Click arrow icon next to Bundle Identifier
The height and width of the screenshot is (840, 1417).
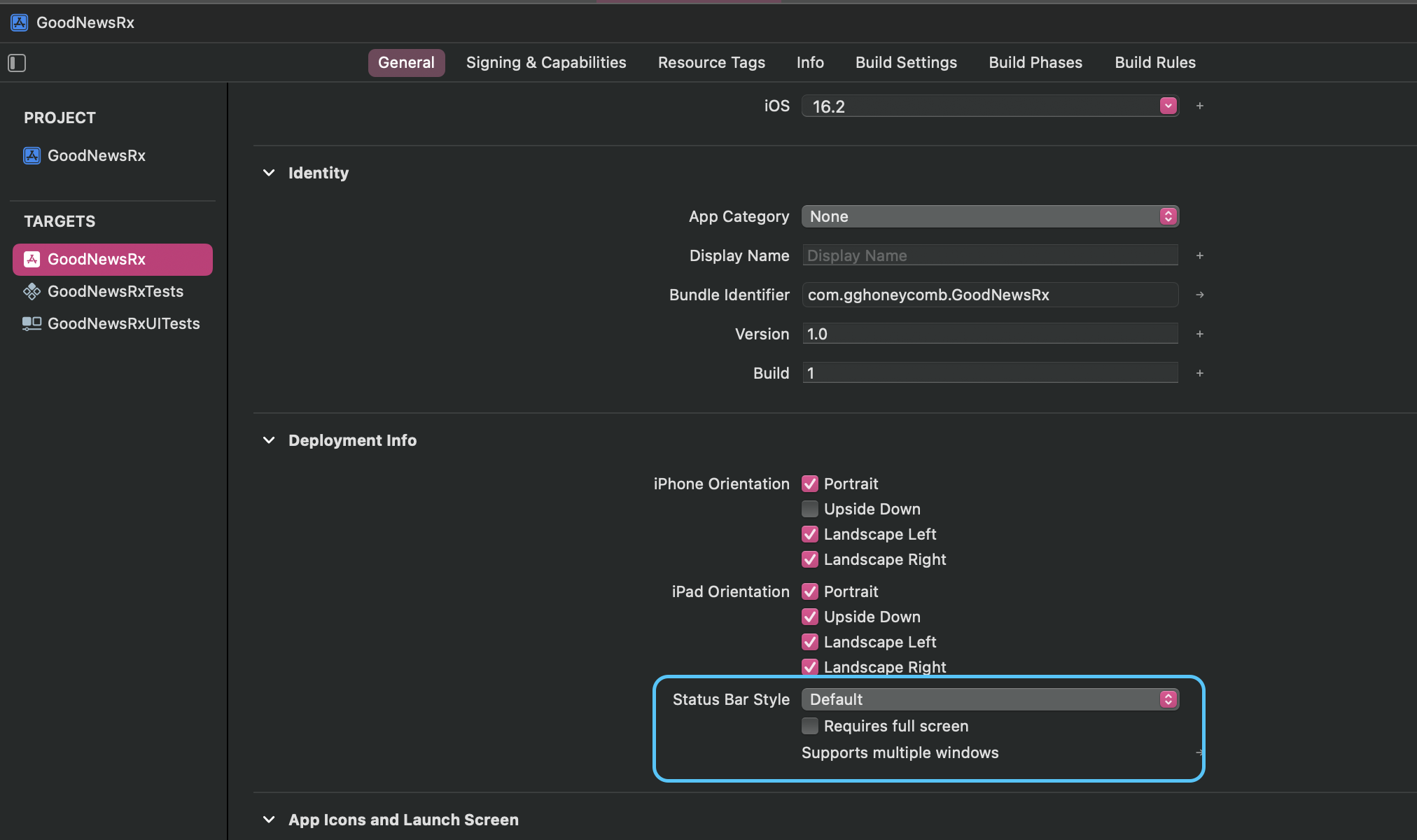coord(1199,295)
